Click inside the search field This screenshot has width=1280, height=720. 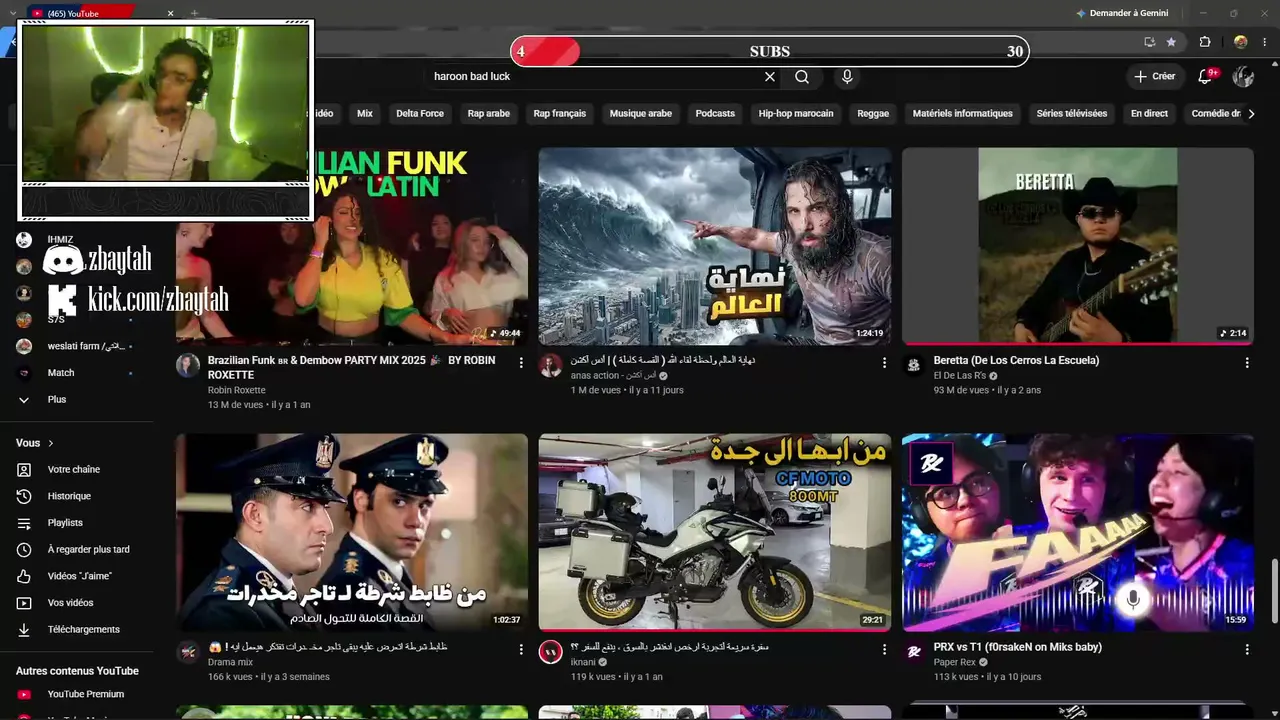(x=595, y=77)
